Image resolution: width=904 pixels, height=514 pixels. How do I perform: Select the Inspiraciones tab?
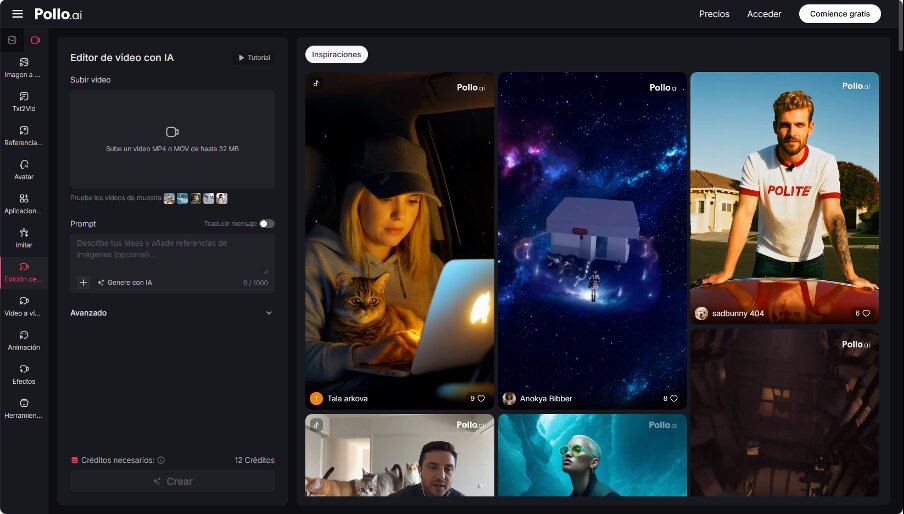pyautogui.click(x=336, y=55)
